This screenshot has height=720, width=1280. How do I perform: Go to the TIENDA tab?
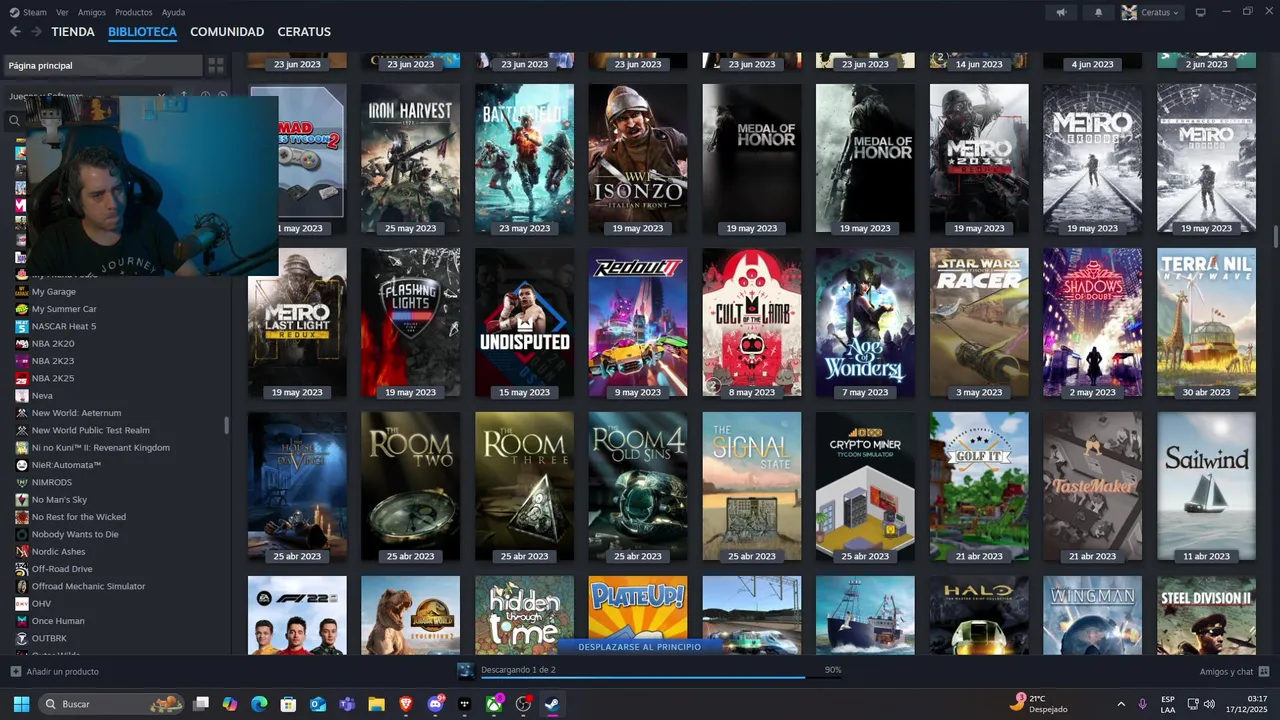[73, 32]
